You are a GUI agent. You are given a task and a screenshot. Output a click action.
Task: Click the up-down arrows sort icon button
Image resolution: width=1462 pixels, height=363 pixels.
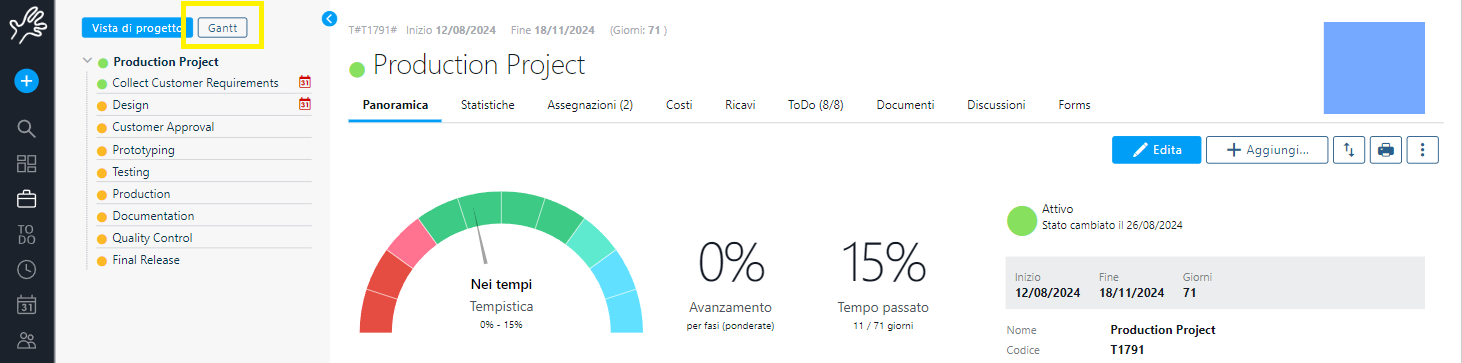pos(1349,150)
